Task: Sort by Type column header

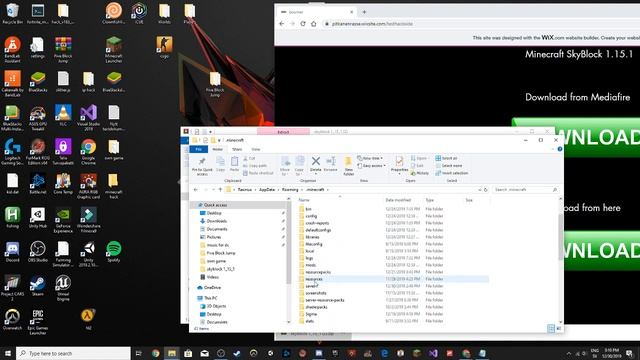Action: [429, 200]
